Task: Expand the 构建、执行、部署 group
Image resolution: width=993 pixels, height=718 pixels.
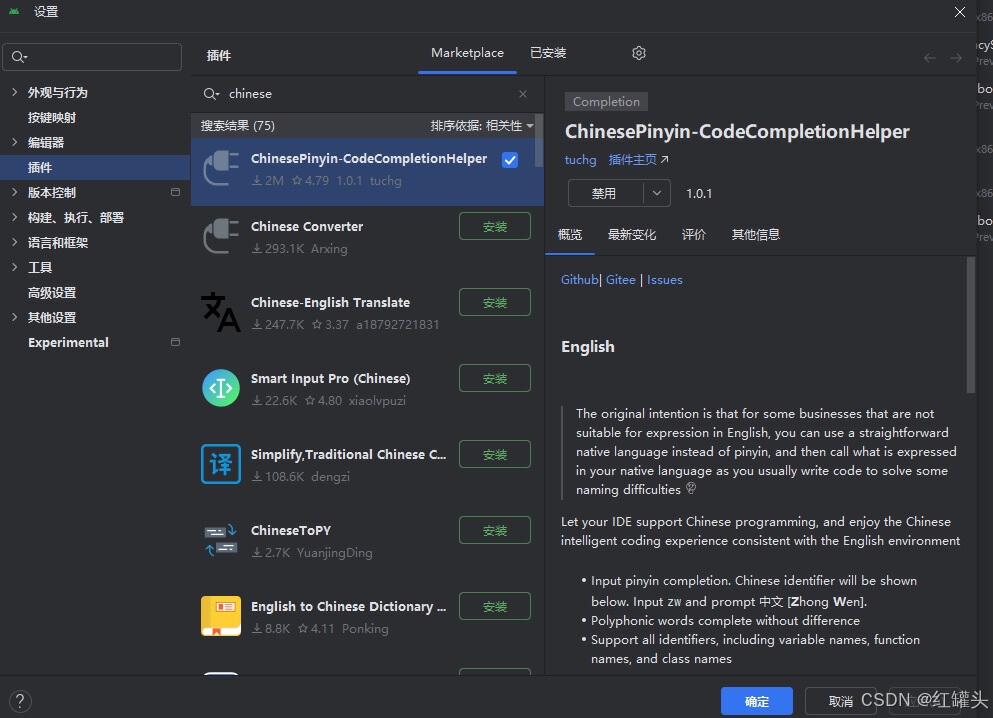Action: point(14,217)
